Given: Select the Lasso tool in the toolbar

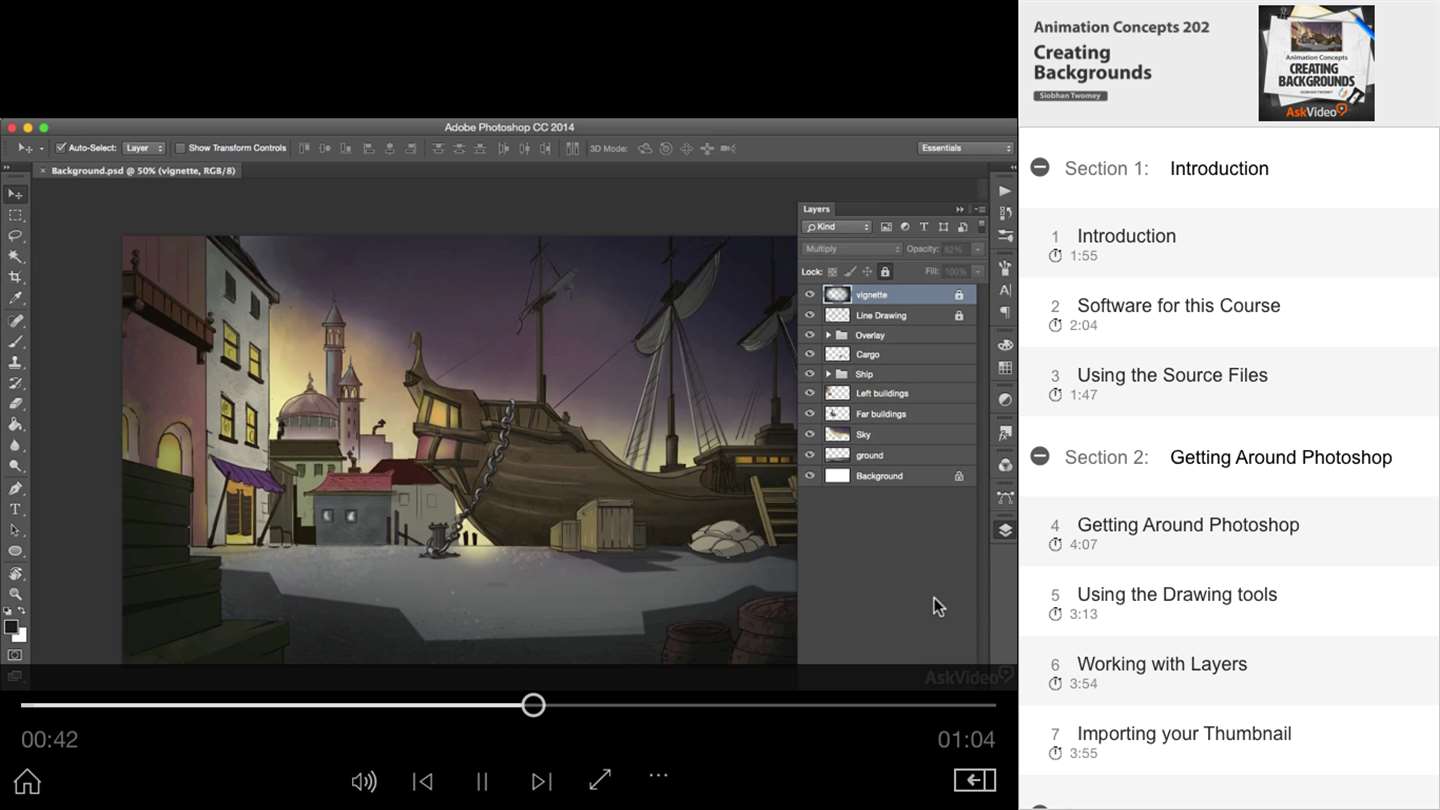Looking at the screenshot, I should pyautogui.click(x=15, y=236).
